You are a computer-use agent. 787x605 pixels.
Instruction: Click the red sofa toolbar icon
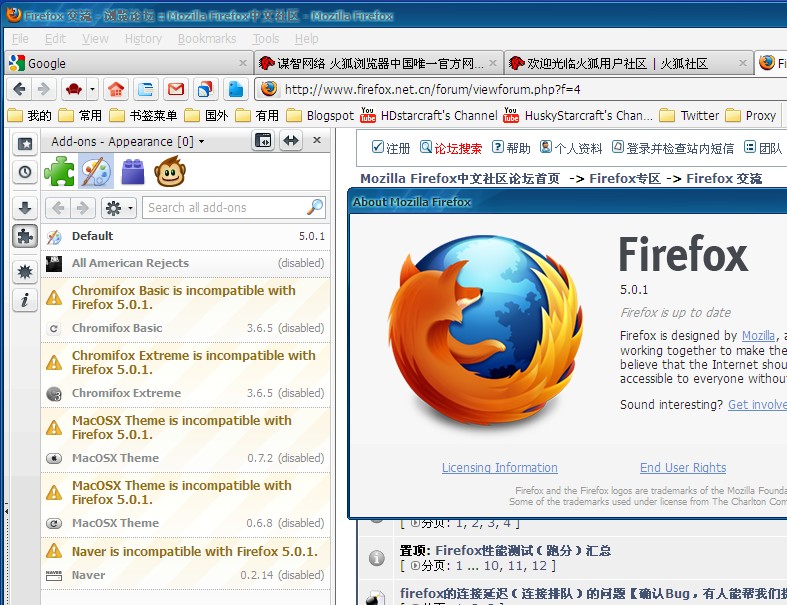point(74,89)
